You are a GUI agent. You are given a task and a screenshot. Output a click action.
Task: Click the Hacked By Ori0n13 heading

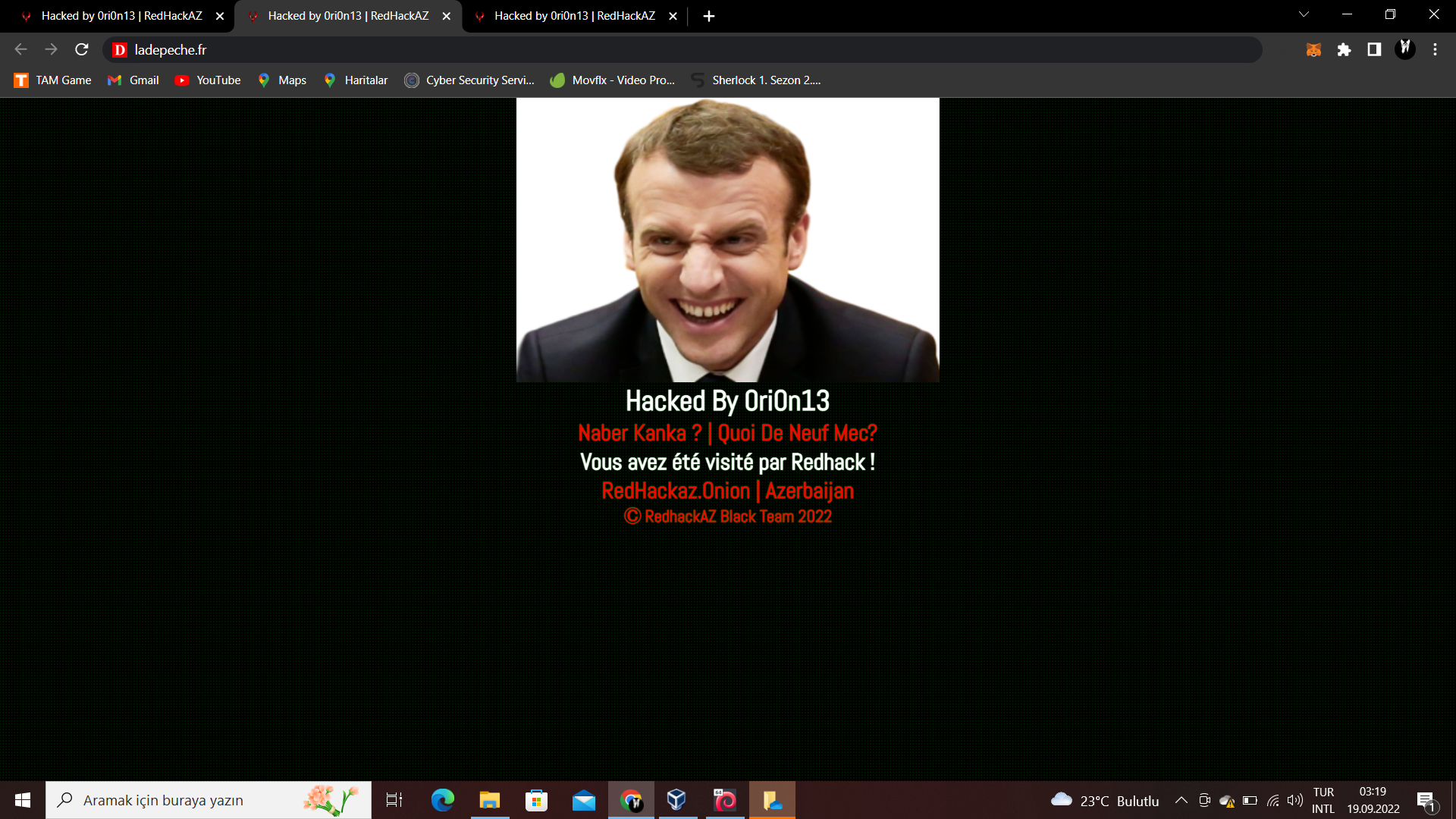(x=727, y=400)
